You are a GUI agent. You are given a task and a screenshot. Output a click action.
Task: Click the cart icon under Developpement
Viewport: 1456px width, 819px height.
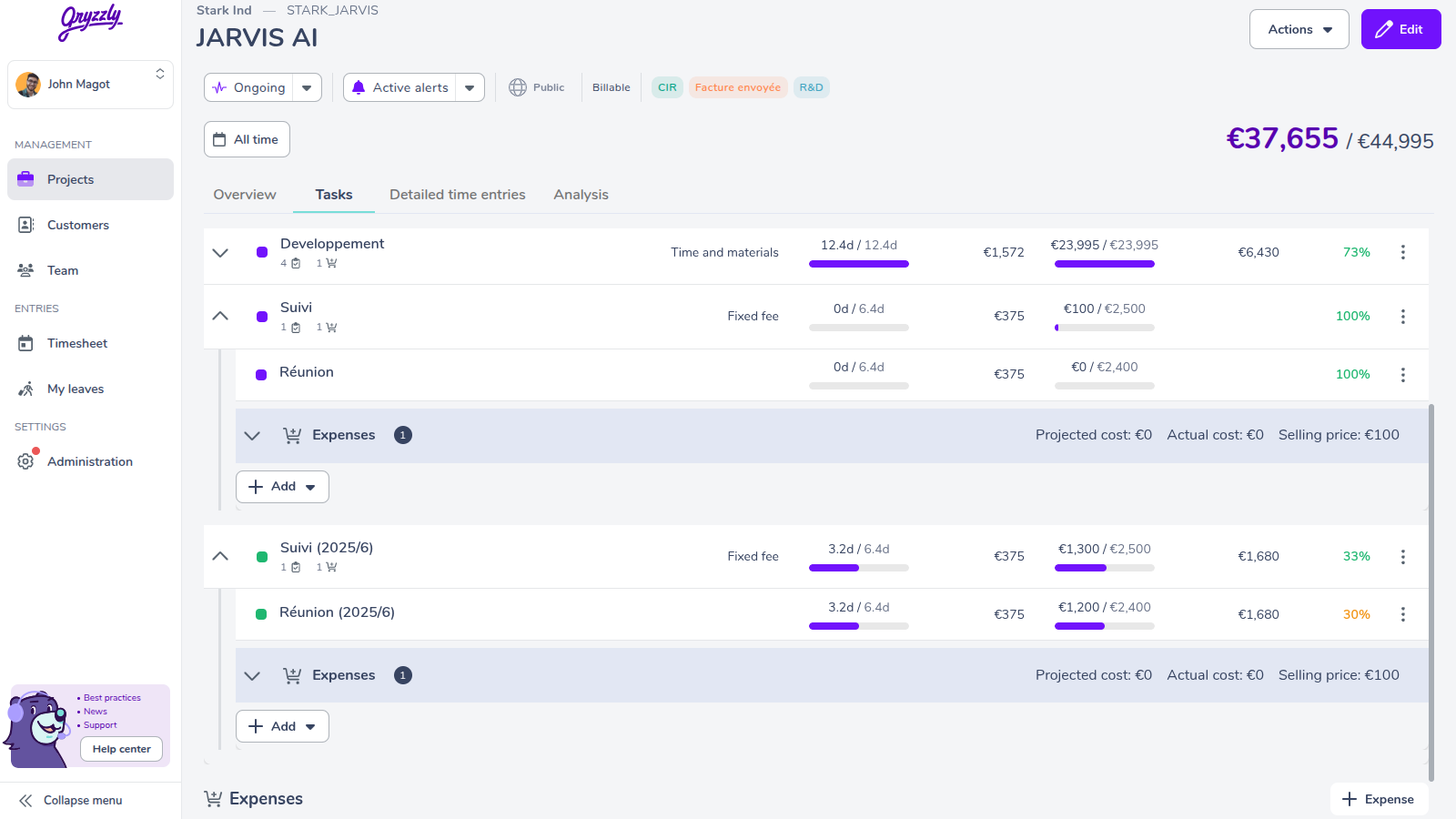[x=331, y=263]
